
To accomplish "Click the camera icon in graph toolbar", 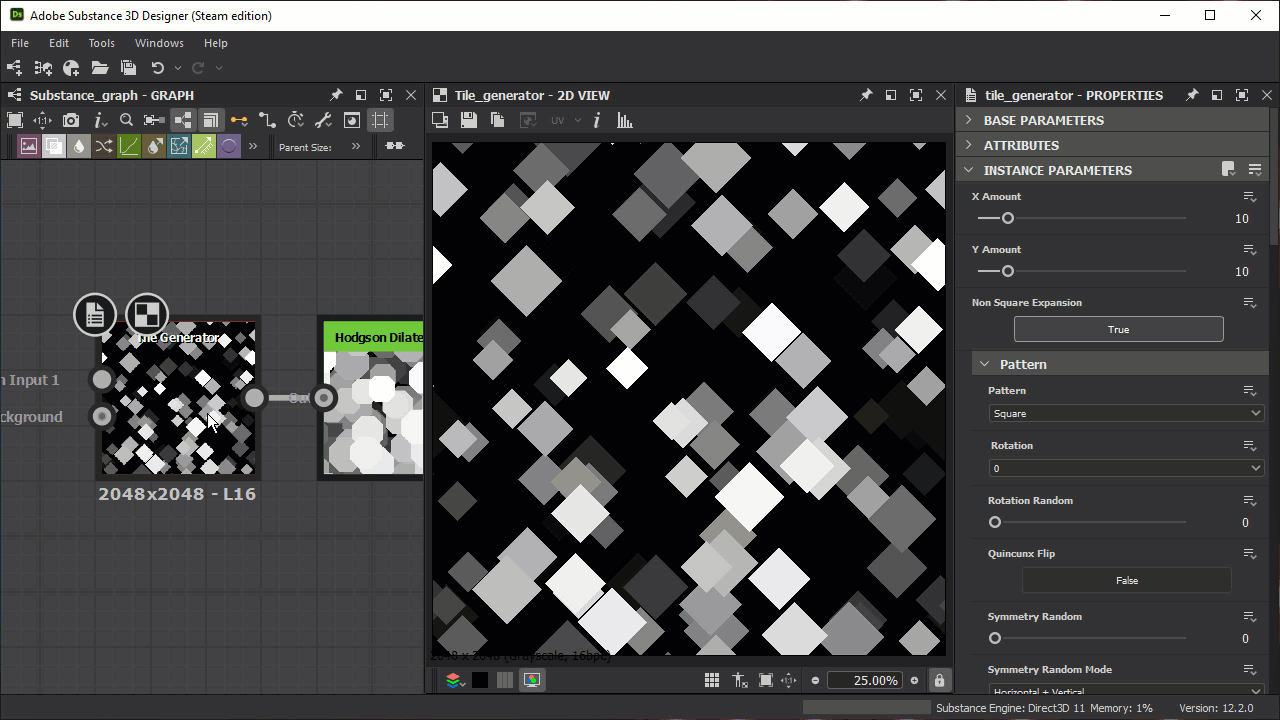I will pos(70,120).
